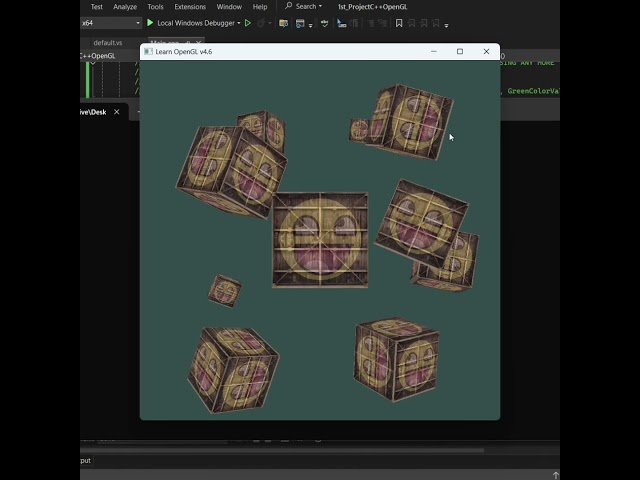The width and height of the screenshot is (640, 480).
Task: Click the horizontal scrollbar above Output panel
Action: 282,450
